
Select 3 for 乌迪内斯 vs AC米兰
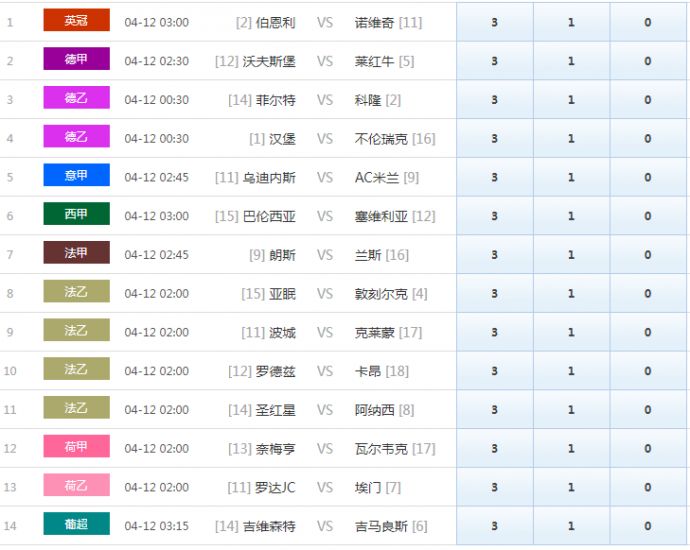click(x=495, y=177)
